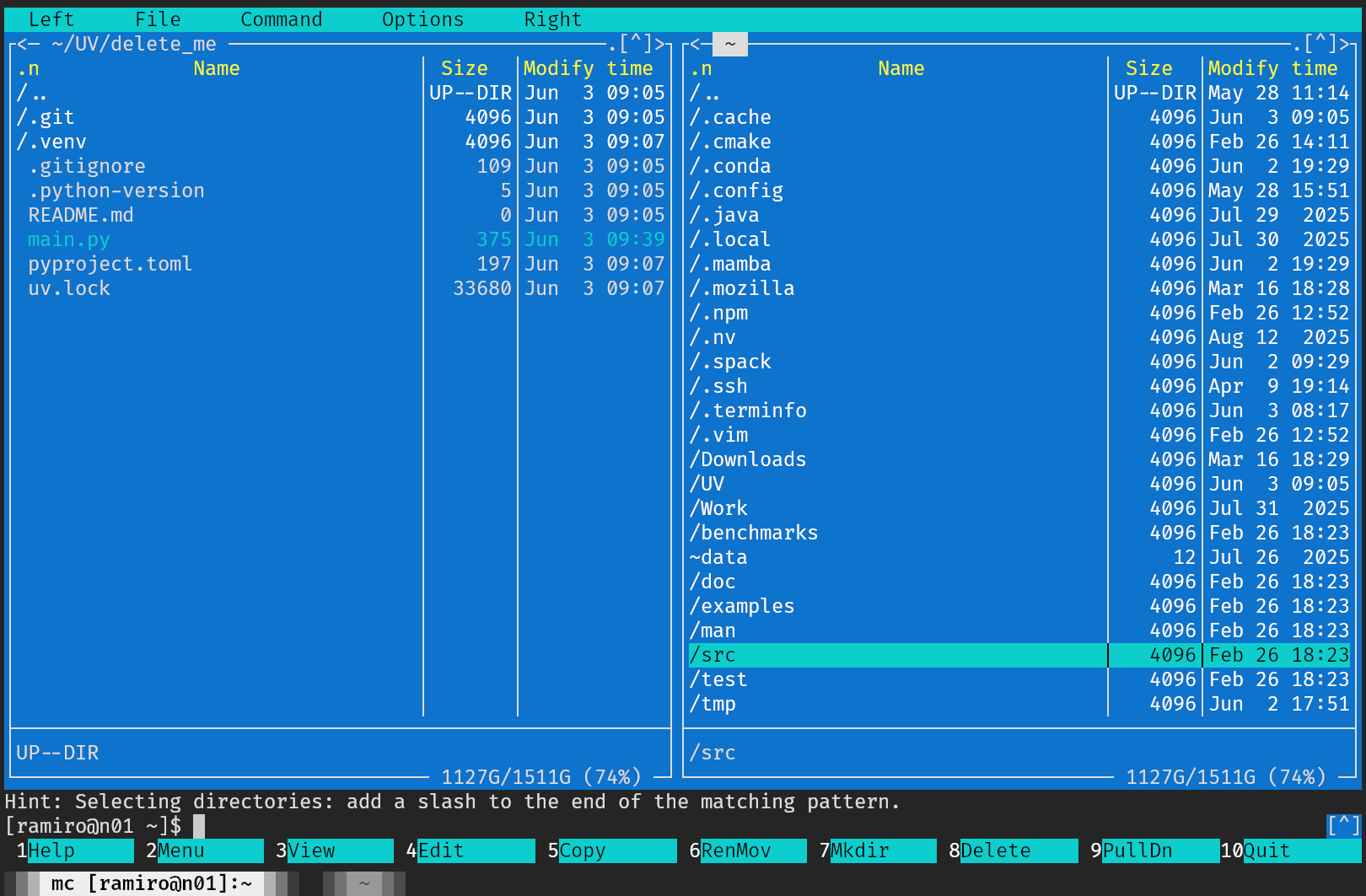Click the right panel sort indicator .n
Screen dimensions: 1366x896
701,68
